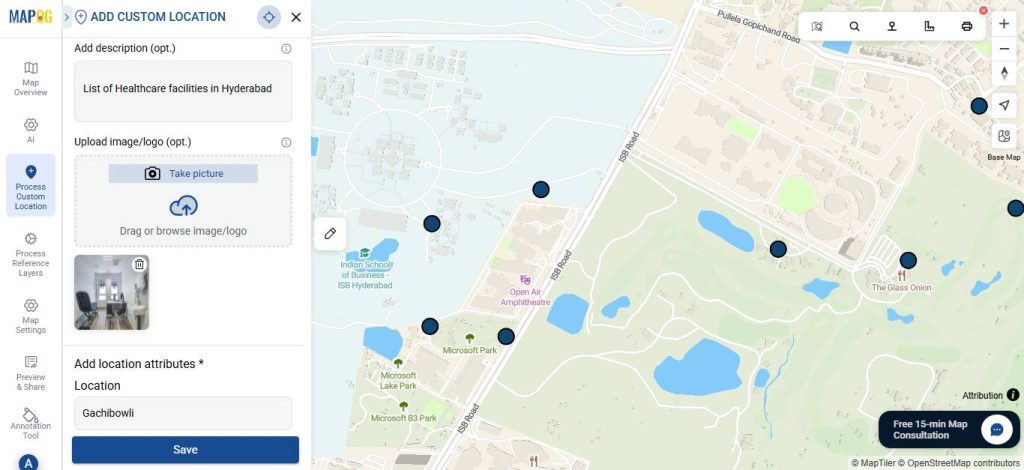Click the pencil edit button on map
Screen dimensions: 1024x470
point(330,234)
